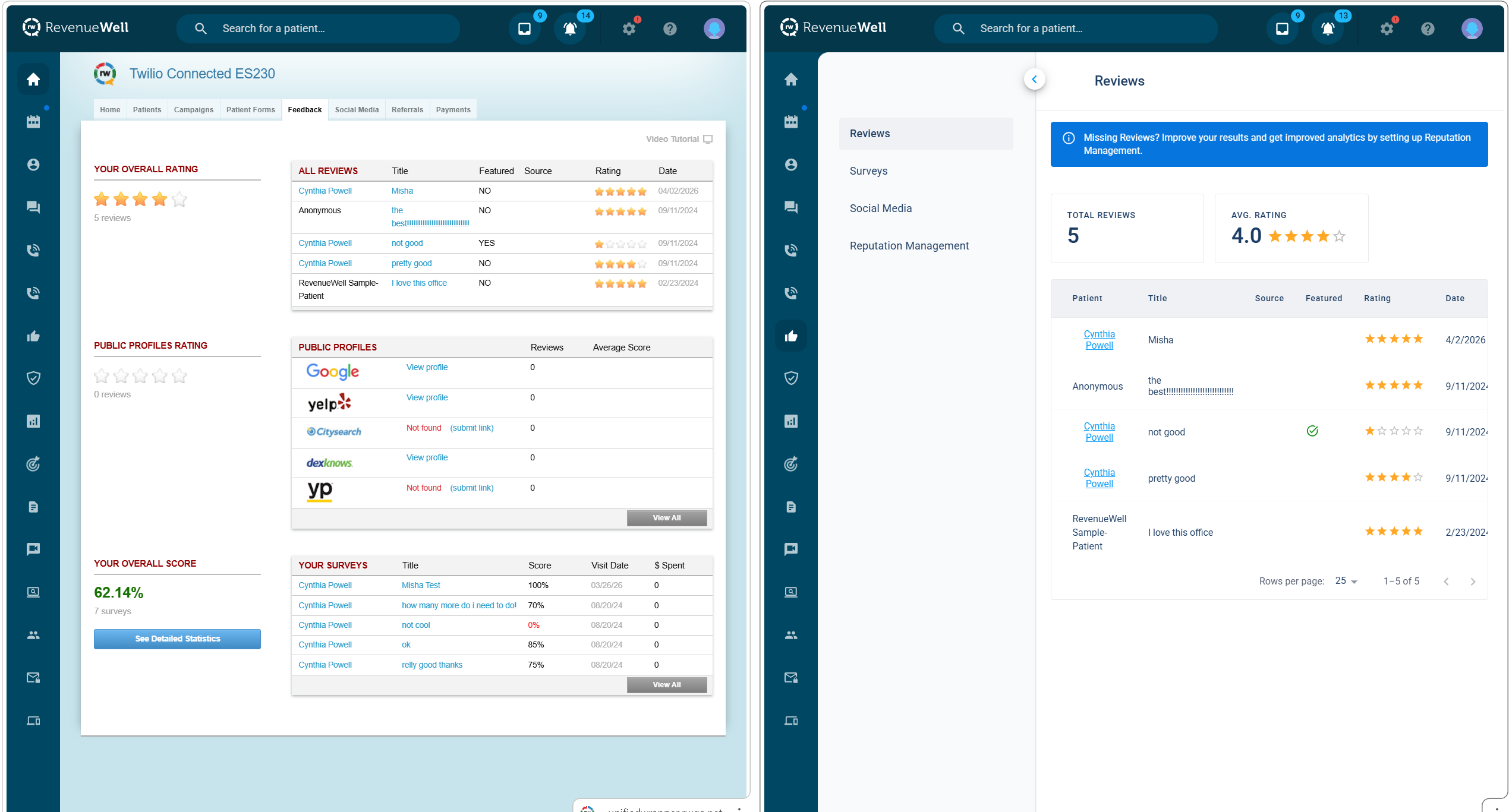Open rows per page dropdown showing 25
The image size is (1509, 812).
(1346, 581)
